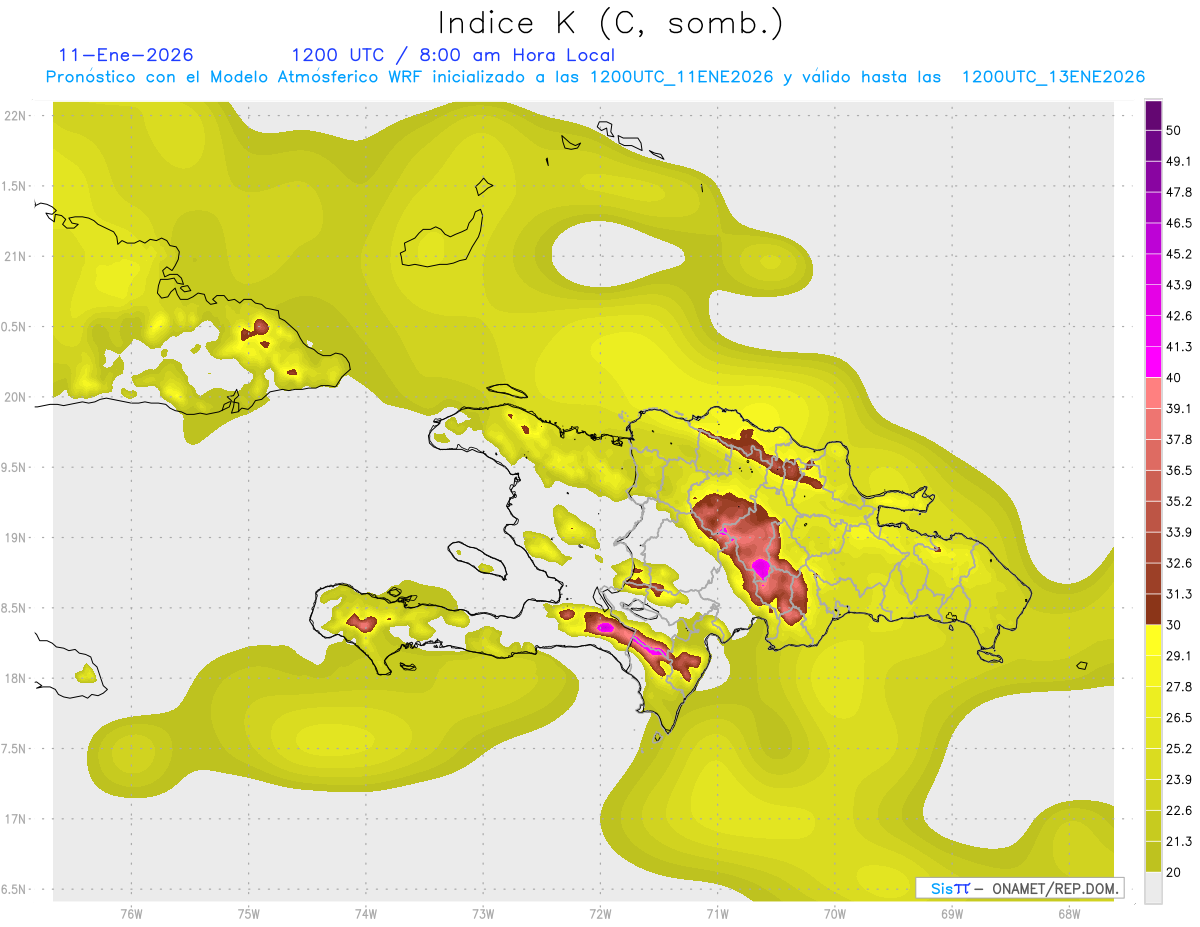Click the legend value "20"
This screenshot has width=1200, height=927.
(1174, 872)
